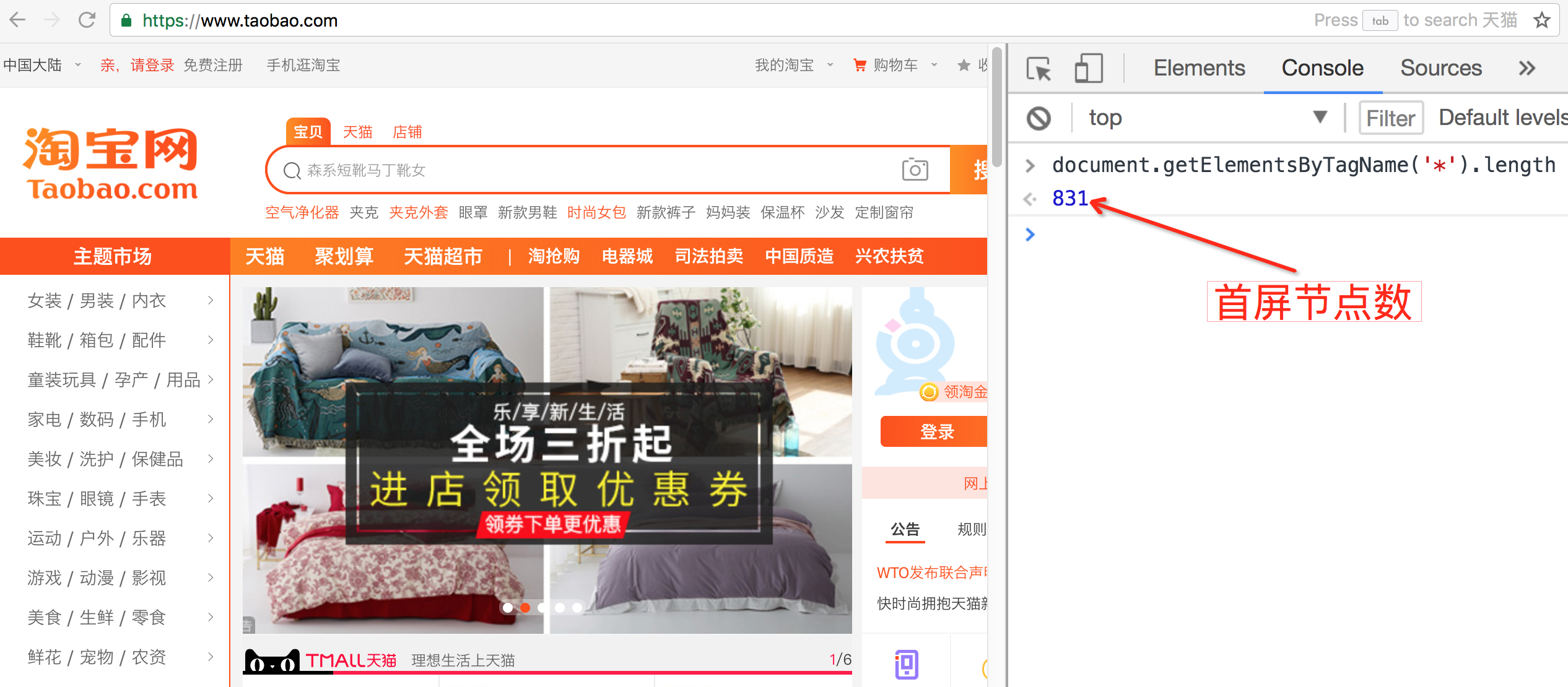
Task: Click the browser forward arrow
Action: [x=53, y=20]
